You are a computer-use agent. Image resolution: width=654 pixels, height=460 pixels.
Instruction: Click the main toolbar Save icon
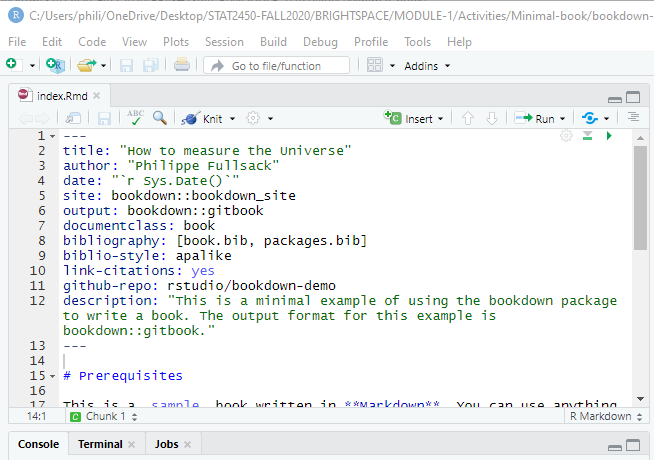tap(126, 65)
